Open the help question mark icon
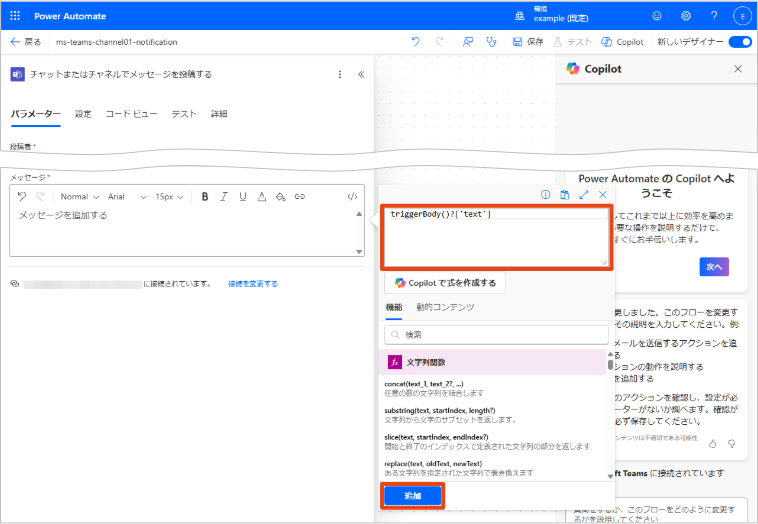The width and height of the screenshot is (758, 524). tap(714, 16)
